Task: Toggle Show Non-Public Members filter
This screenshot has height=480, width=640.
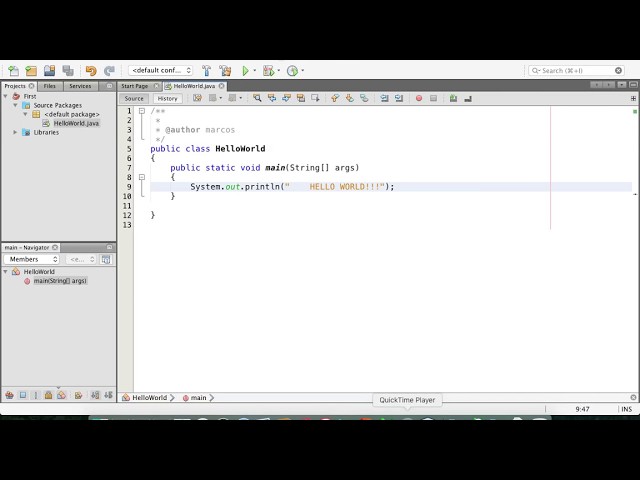Action: [x=49, y=395]
